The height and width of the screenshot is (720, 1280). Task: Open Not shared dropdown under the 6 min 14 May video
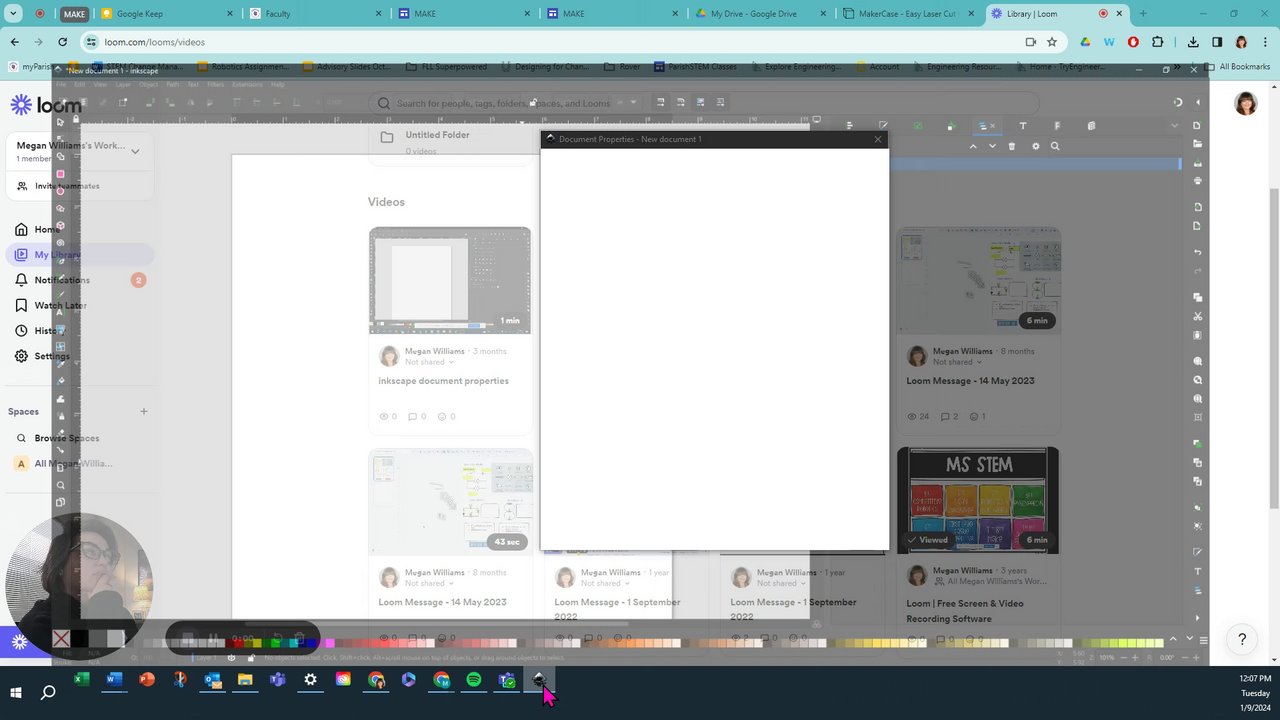pyautogui.click(x=956, y=362)
